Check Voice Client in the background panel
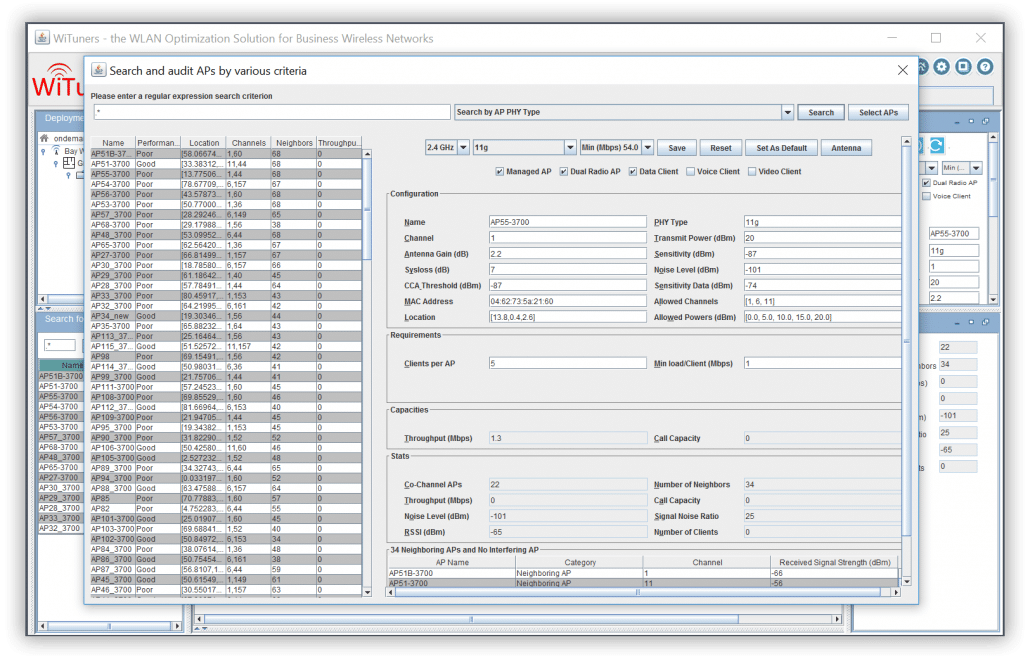 926,196
